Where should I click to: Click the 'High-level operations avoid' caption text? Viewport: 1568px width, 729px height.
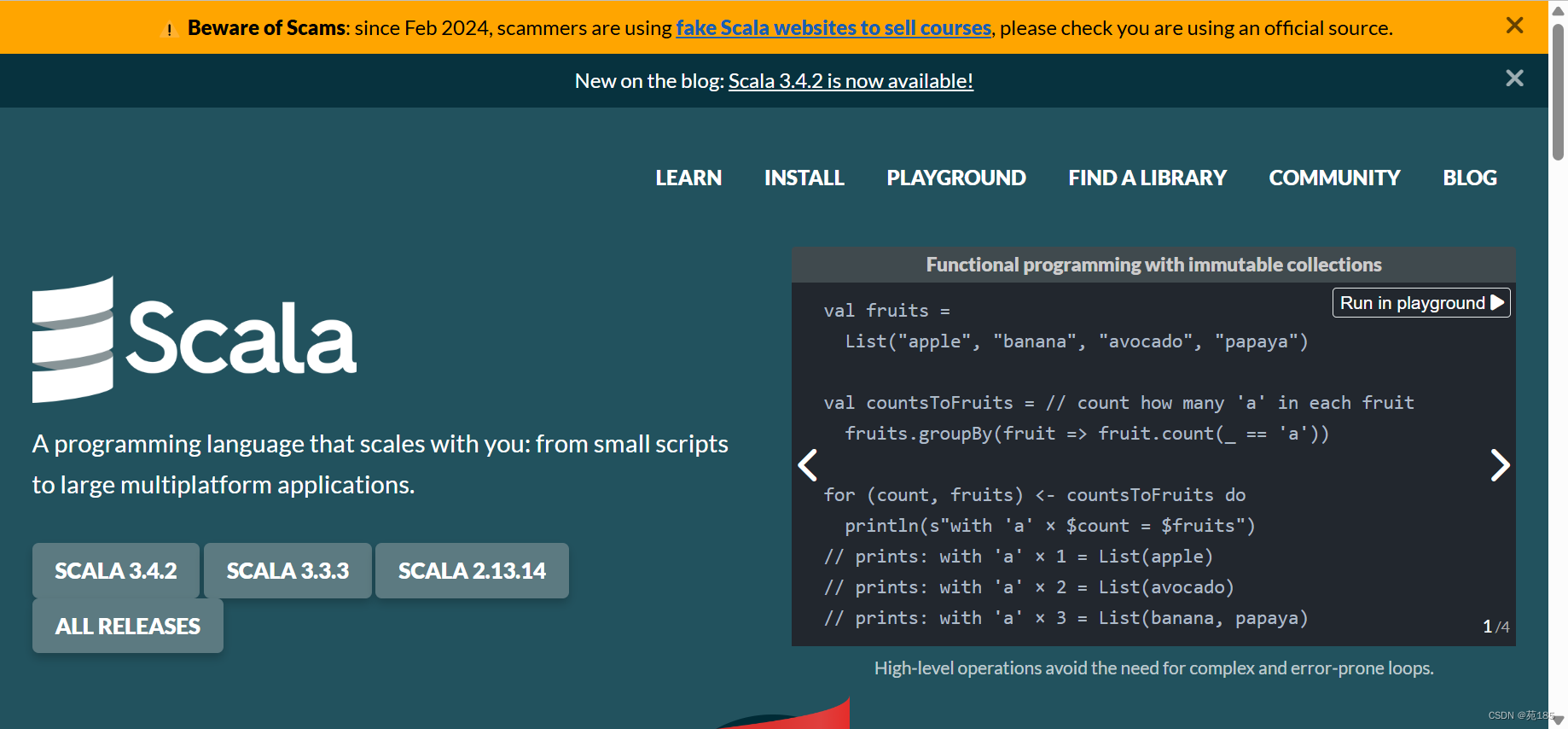coord(1153,668)
